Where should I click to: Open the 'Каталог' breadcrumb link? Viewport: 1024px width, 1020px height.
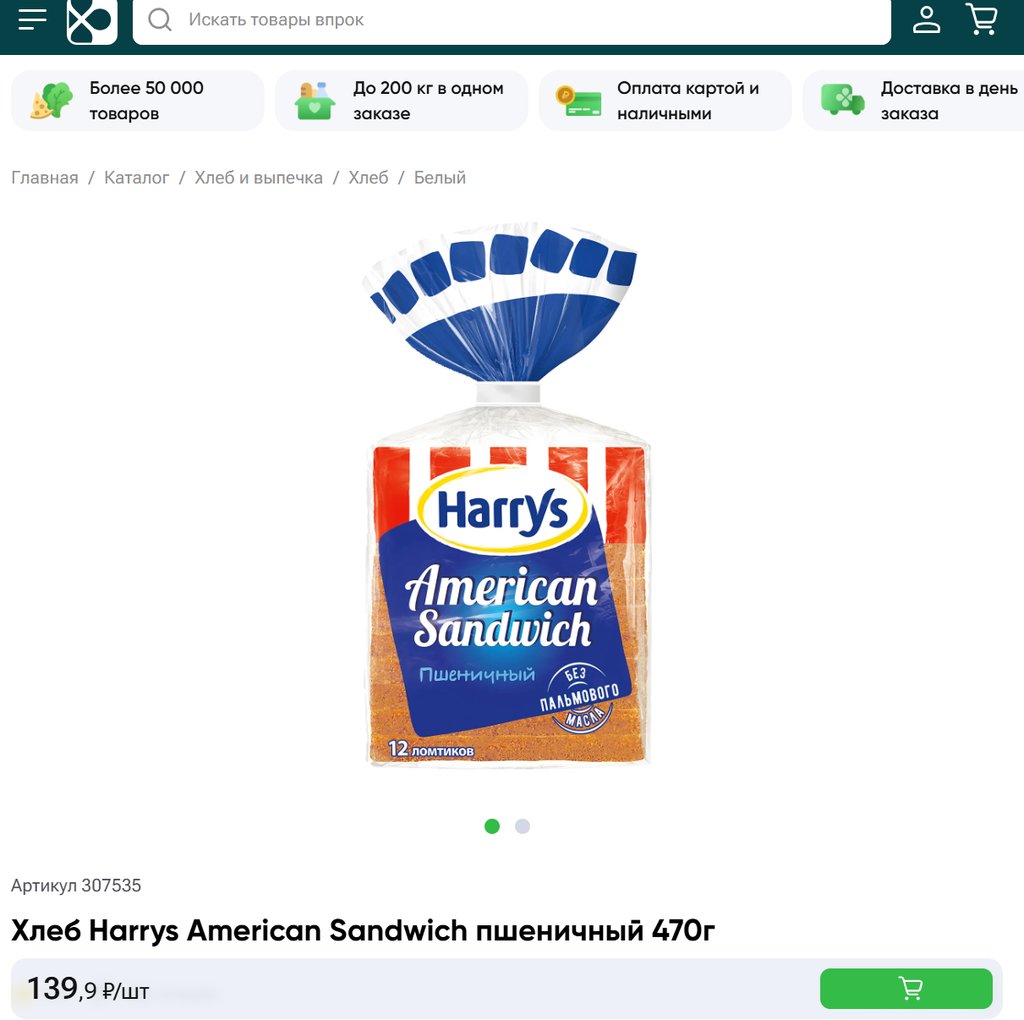(136, 178)
